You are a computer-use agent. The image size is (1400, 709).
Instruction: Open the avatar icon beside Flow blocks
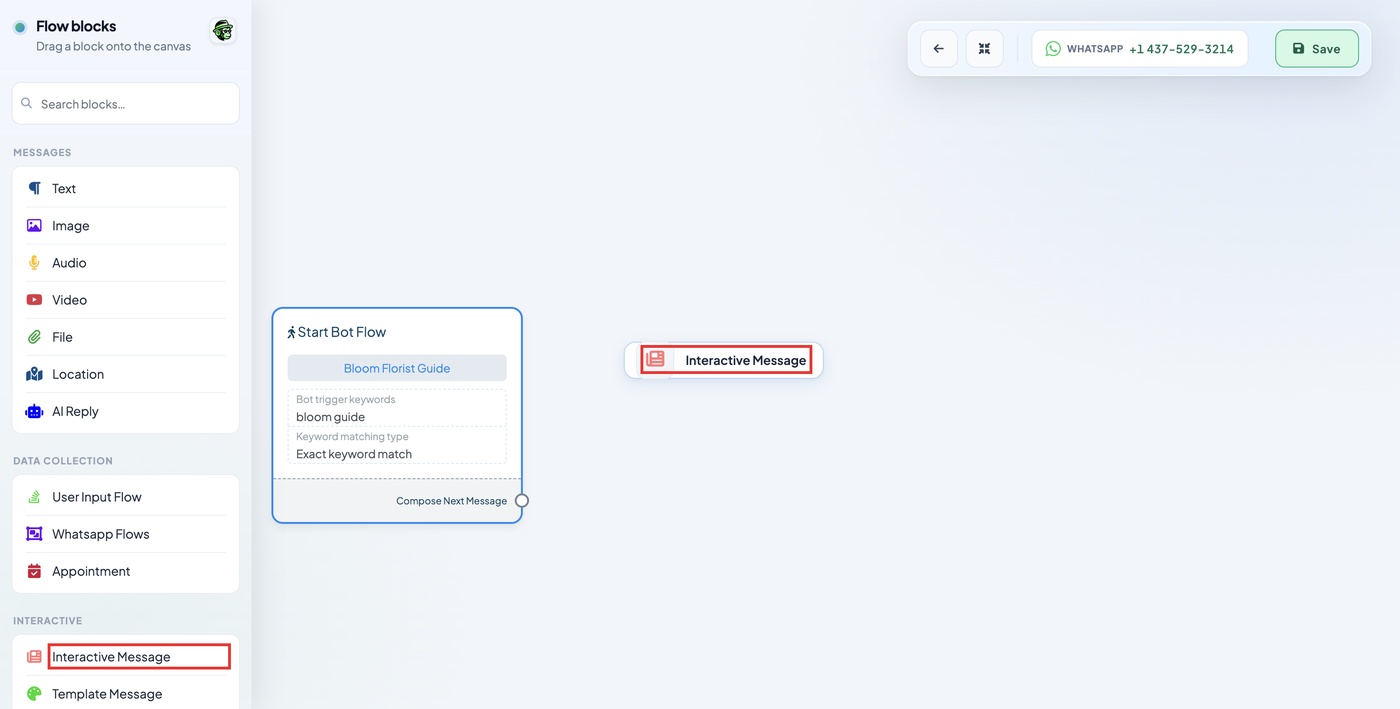223,31
